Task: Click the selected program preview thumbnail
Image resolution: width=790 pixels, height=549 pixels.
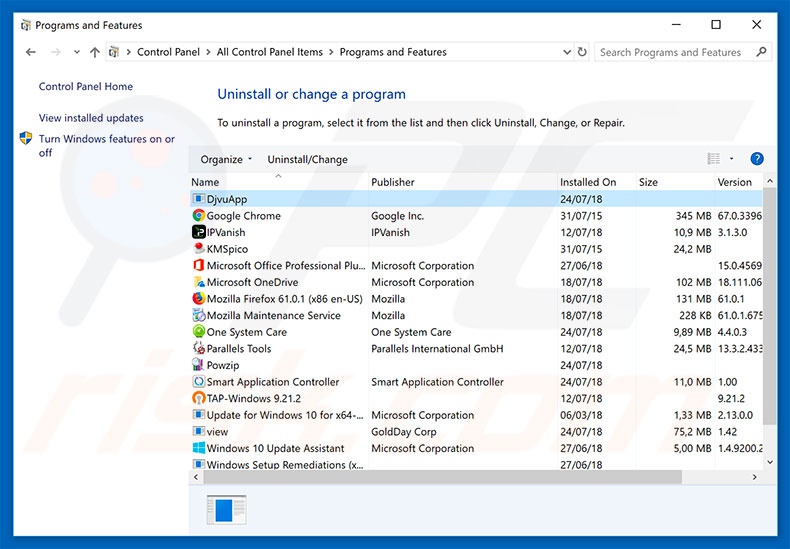Action: [226, 510]
